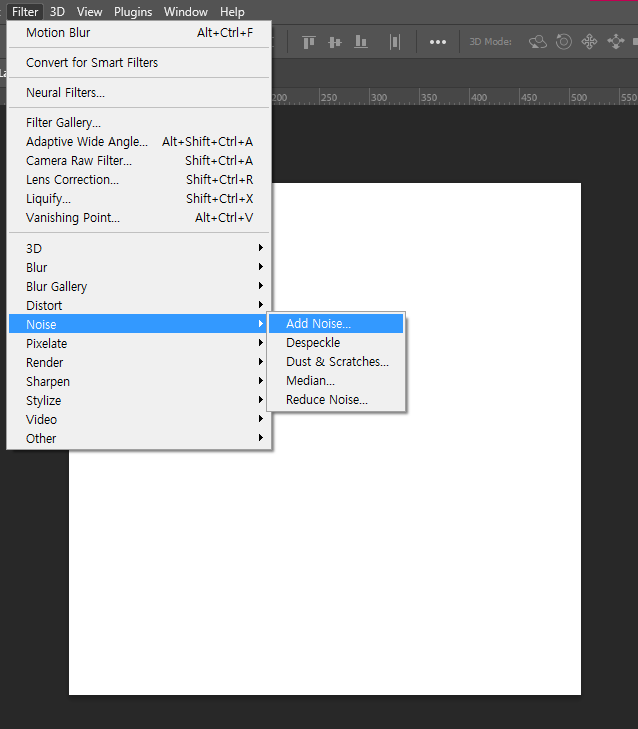
Task: Open the Liquify filter
Action: pos(139,199)
